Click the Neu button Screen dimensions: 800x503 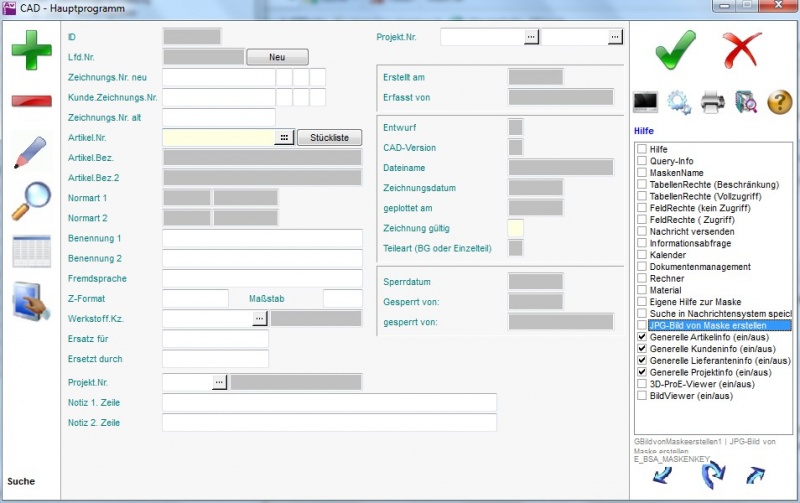pos(277,57)
